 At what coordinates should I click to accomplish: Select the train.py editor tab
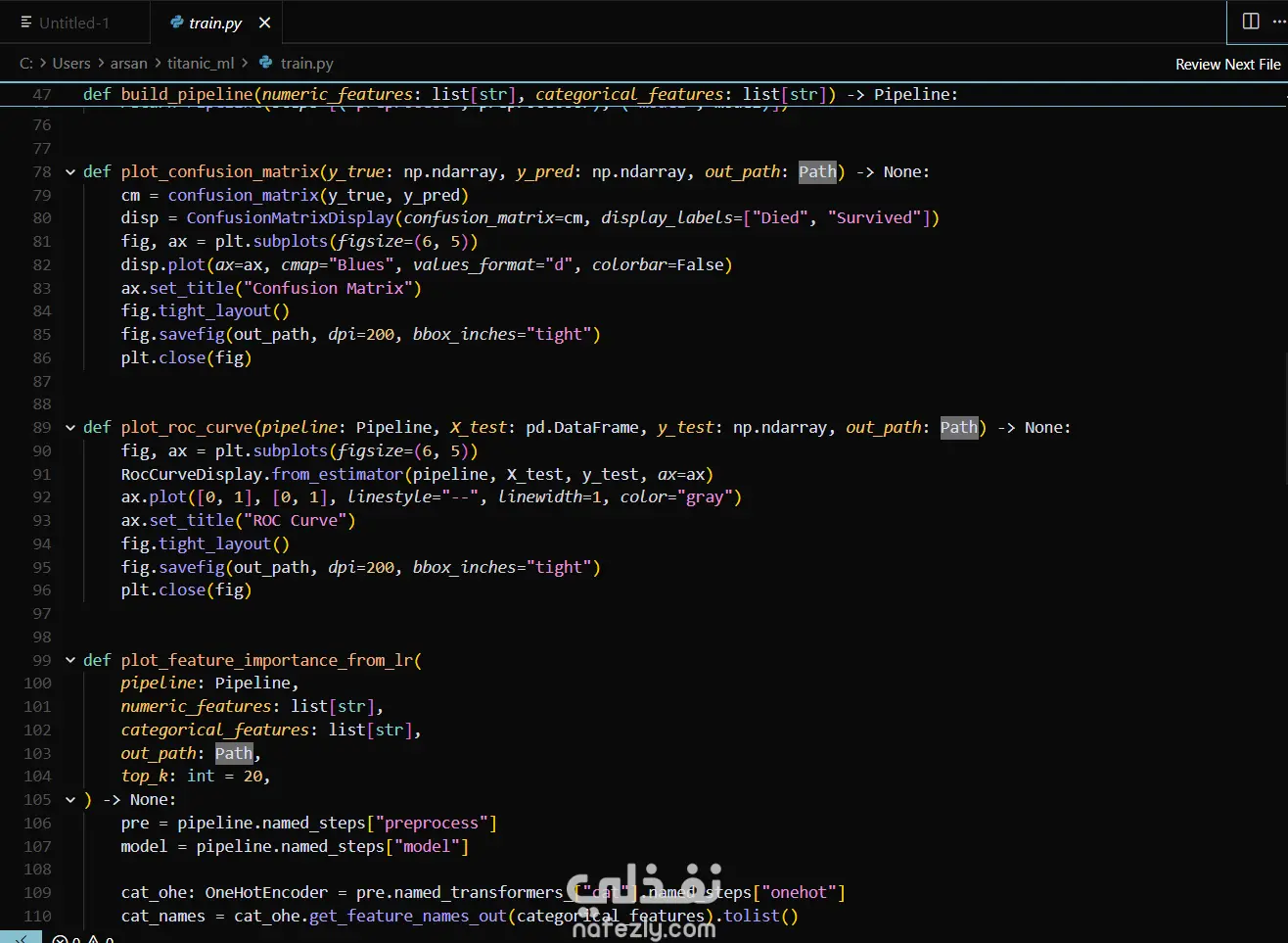[x=215, y=23]
